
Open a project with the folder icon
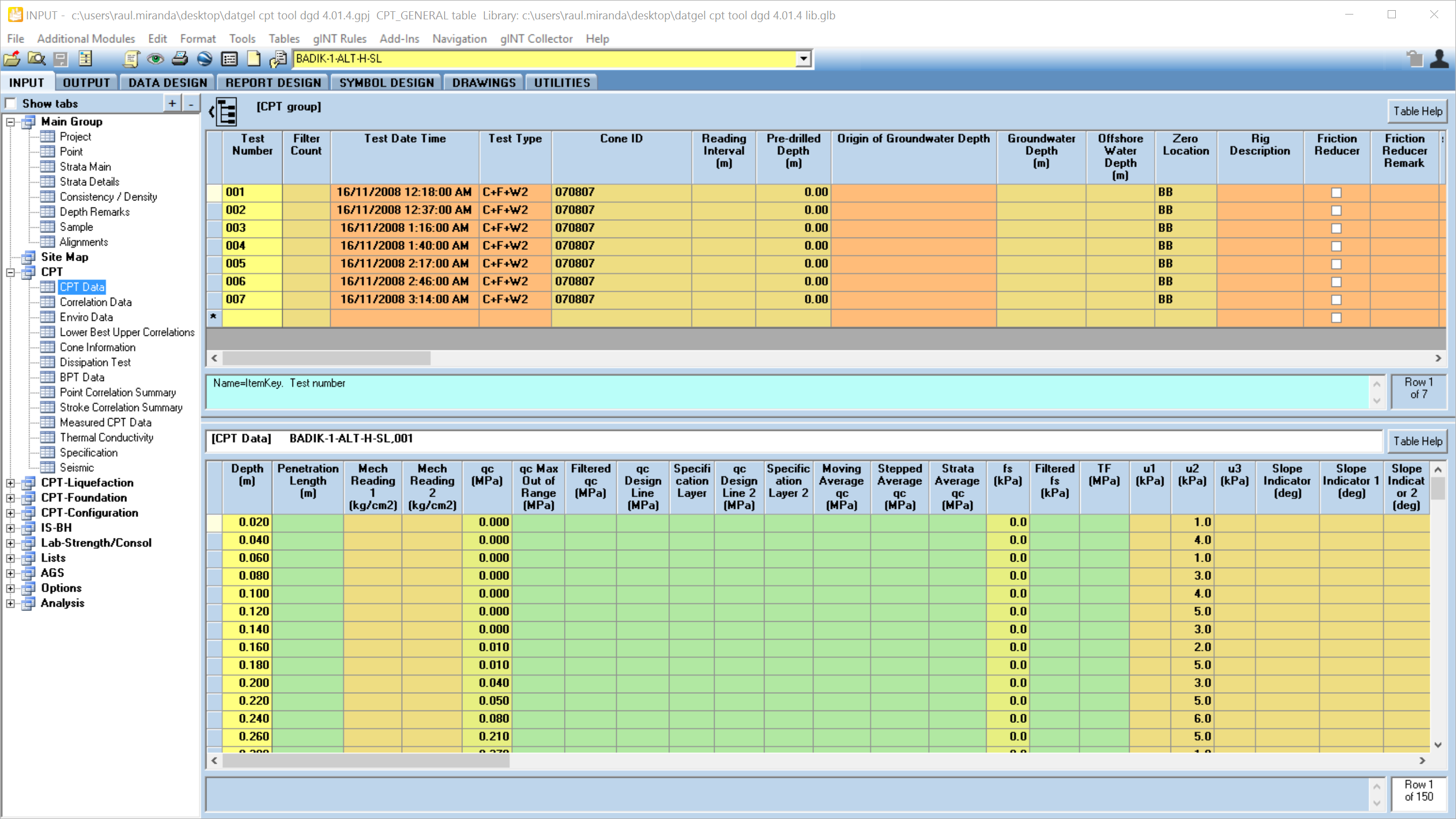click(11, 59)
